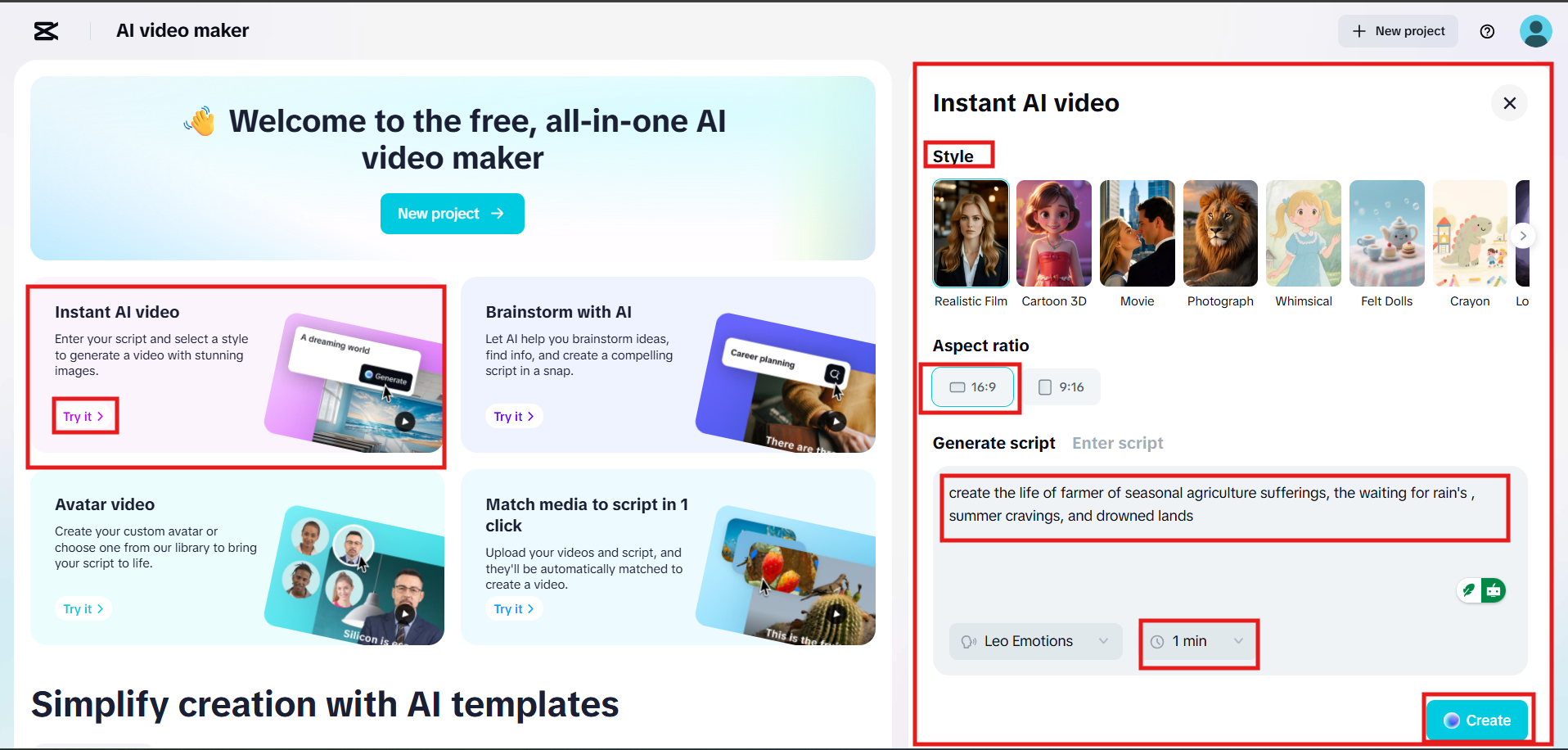Expand more styles with the carousel arrow
Screen dimensions: 1568x750
pyautogui.click(x=1523, y=235)
